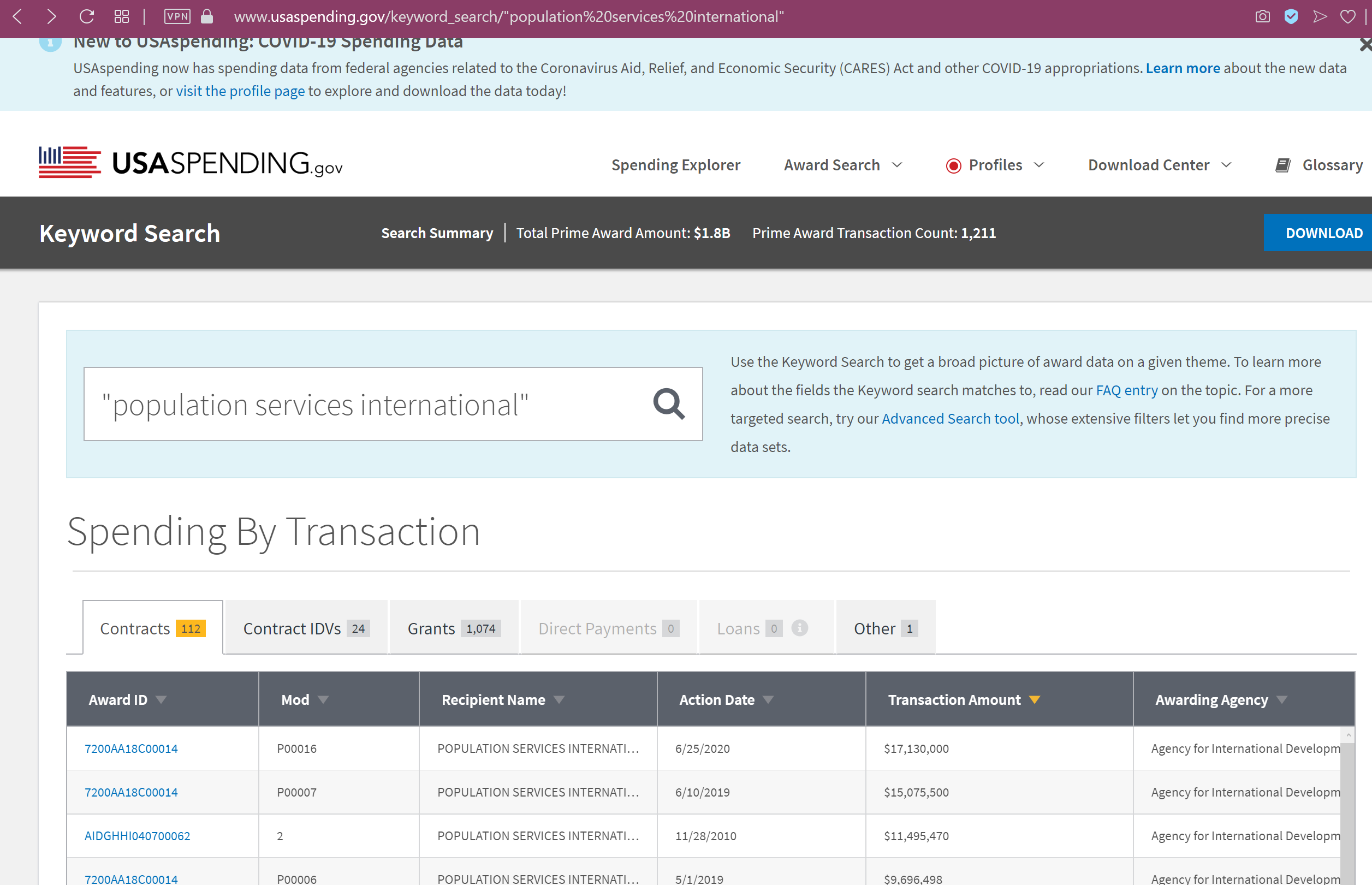Open the Advanced Search tool link

951,418
